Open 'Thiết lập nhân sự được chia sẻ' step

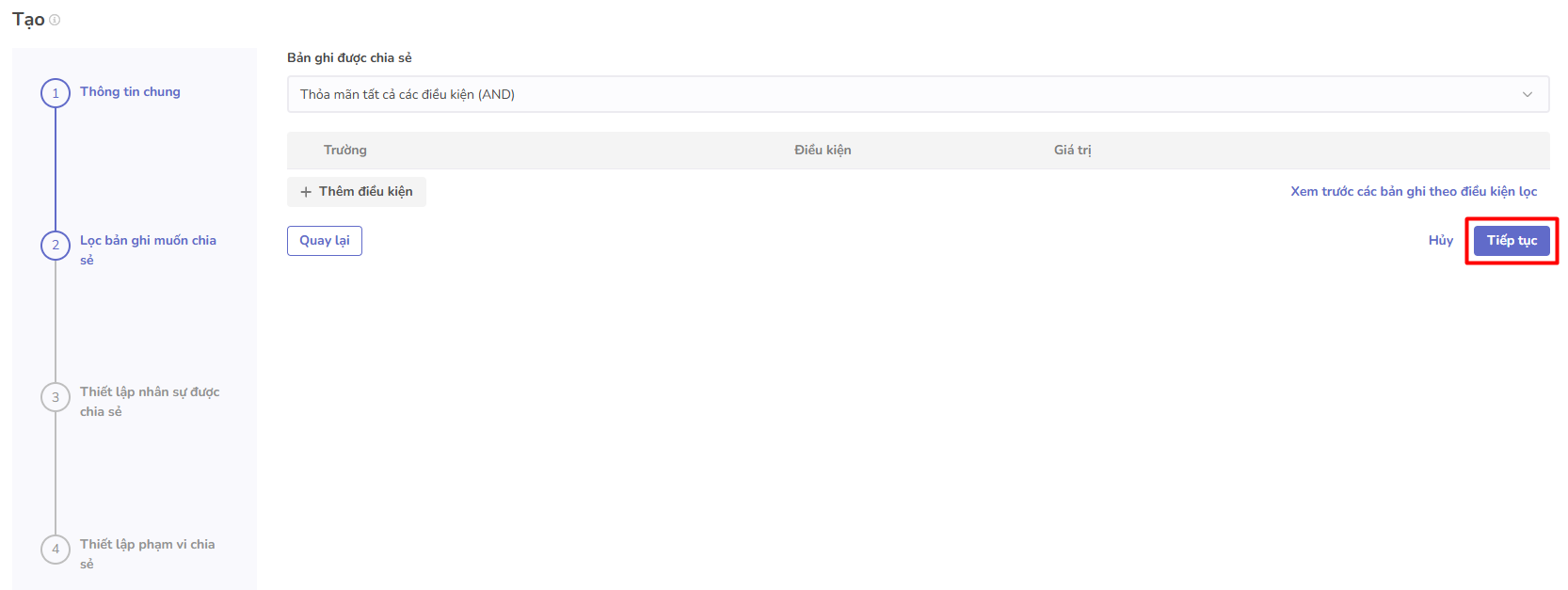(x=150, y=402)
